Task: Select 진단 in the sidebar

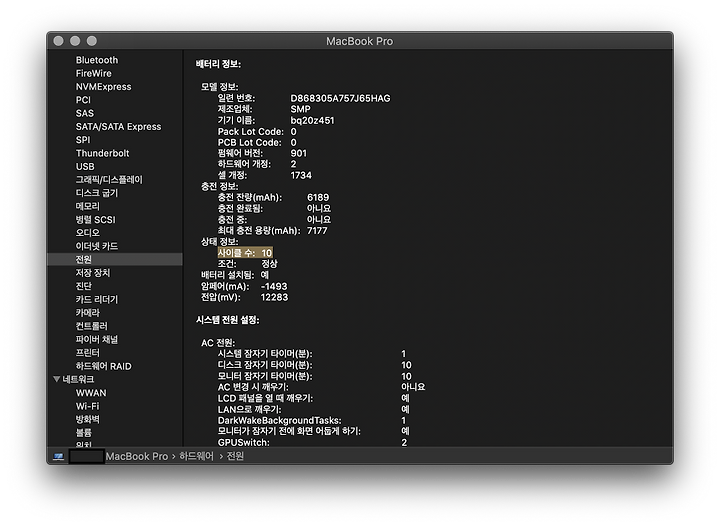Action: (83, 286)
